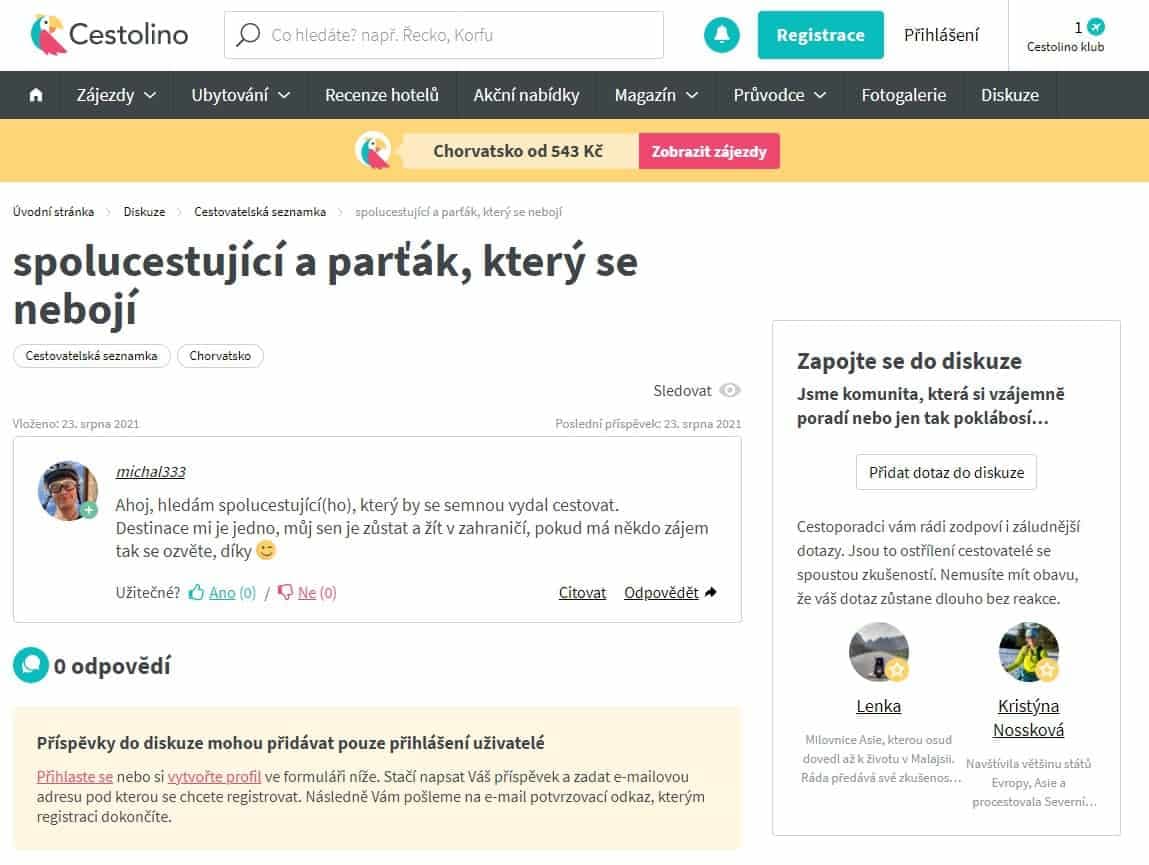Open Kristýna Nossková name link

(1028, 718)
